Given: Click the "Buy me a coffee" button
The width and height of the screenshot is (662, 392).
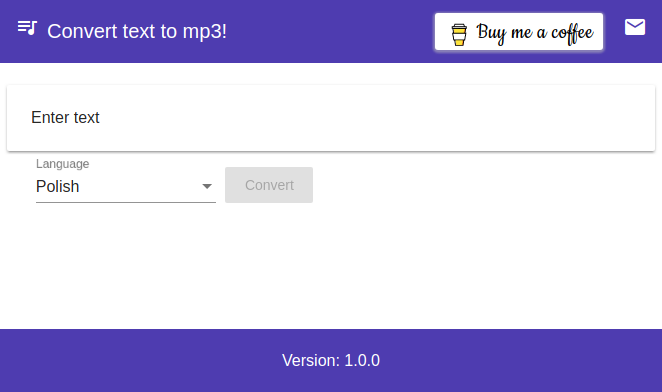Looking at the screenshot, I should tap(519, 32).
